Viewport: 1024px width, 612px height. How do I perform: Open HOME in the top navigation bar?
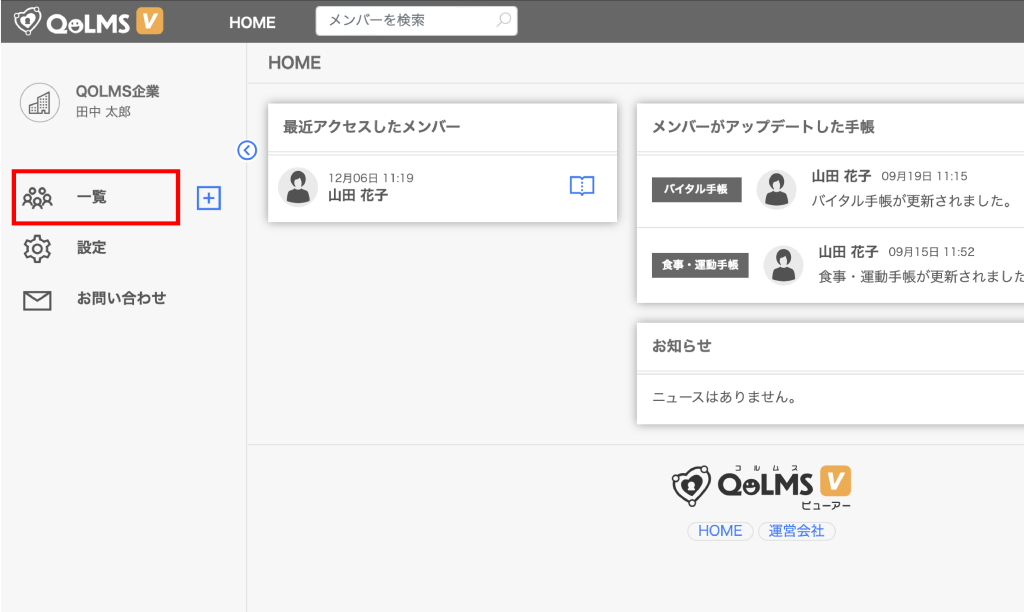pos(252,22)
